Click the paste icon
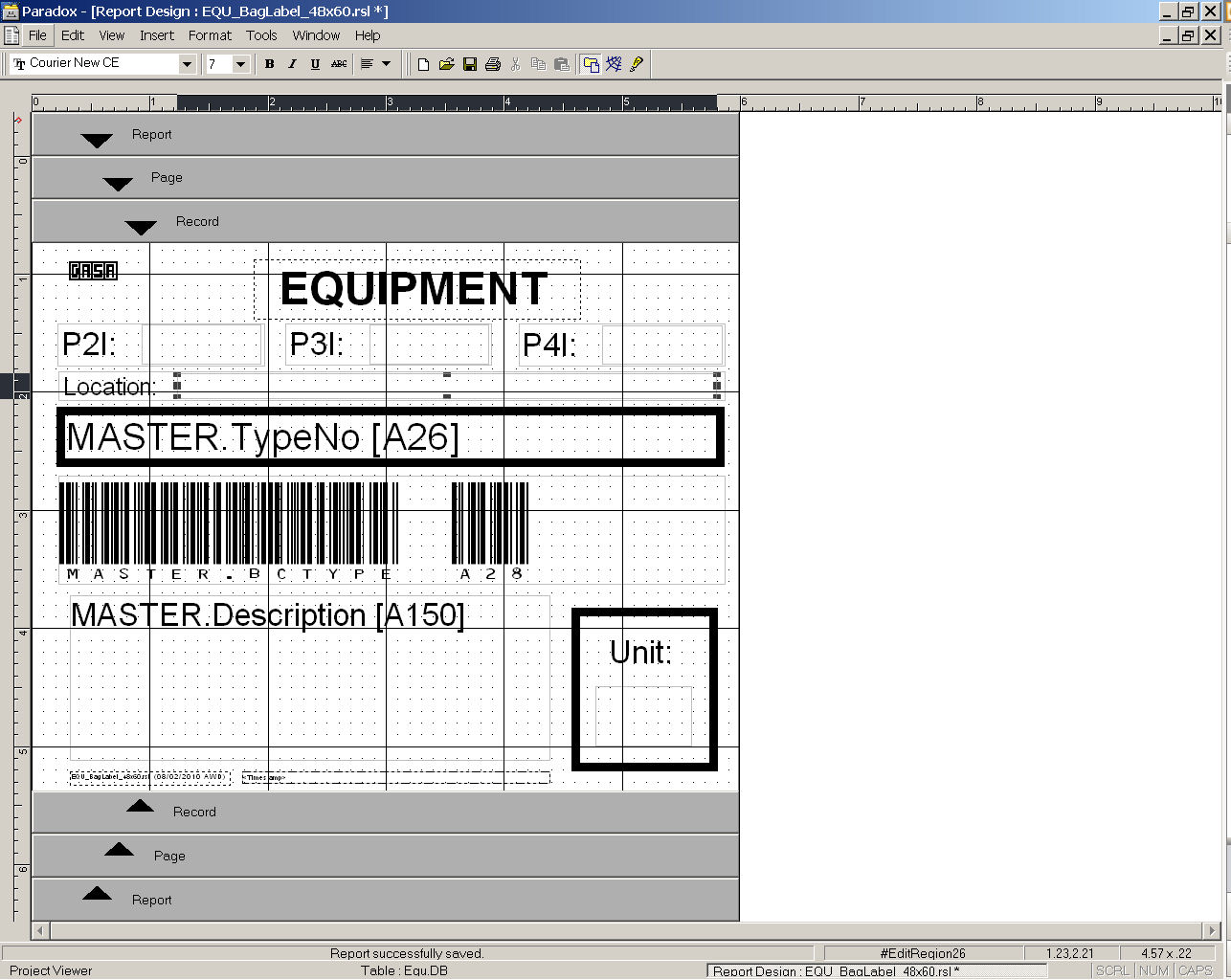1231x980 pixels. pos(562,64)
